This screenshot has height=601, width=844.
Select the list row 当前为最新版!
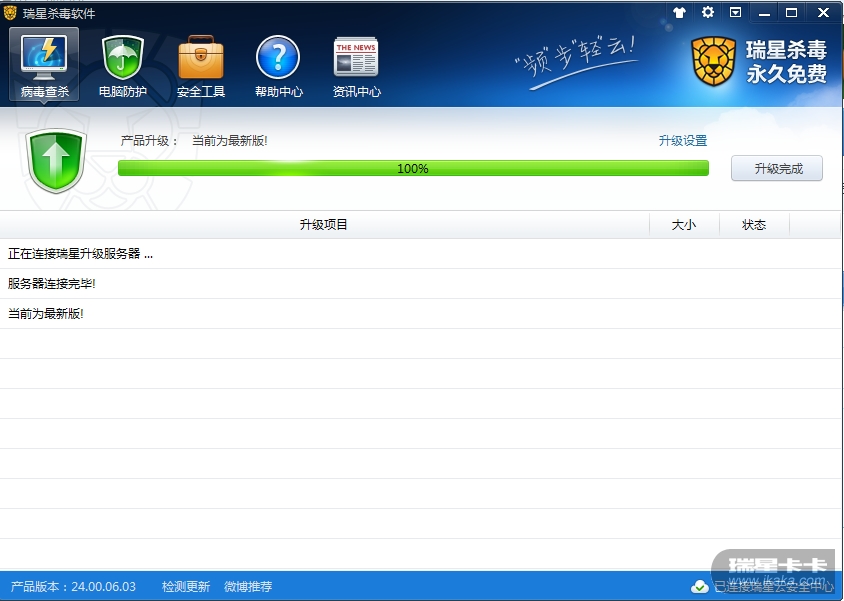click(420, 314)
